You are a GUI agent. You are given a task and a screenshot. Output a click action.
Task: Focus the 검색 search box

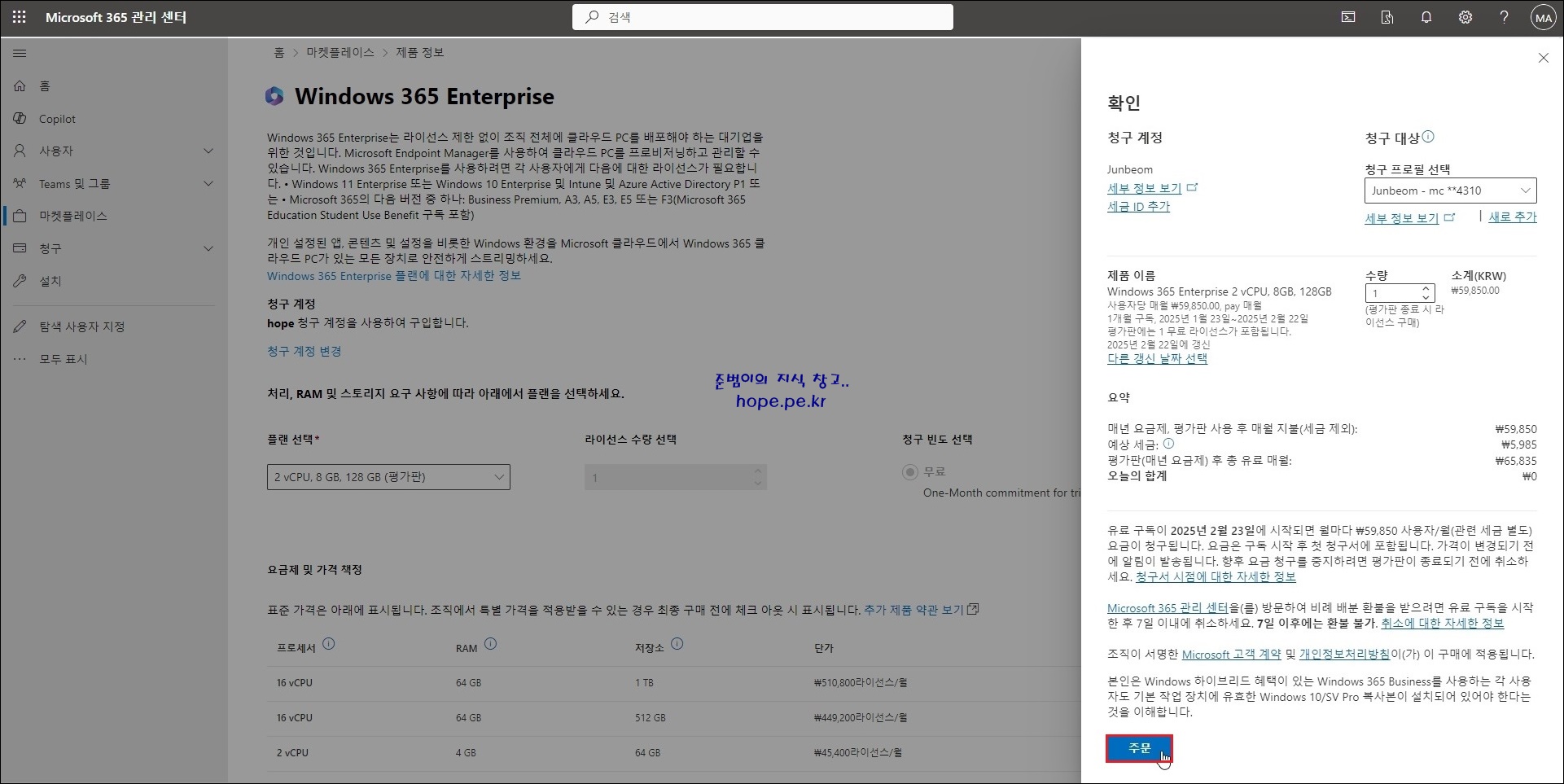pos(763,17)
